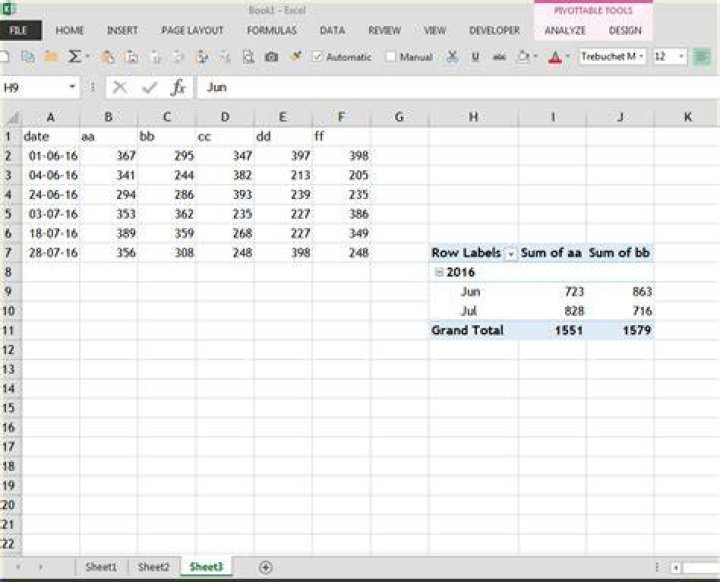Open the fill color dropdown arrow

[x=535, y=57]
